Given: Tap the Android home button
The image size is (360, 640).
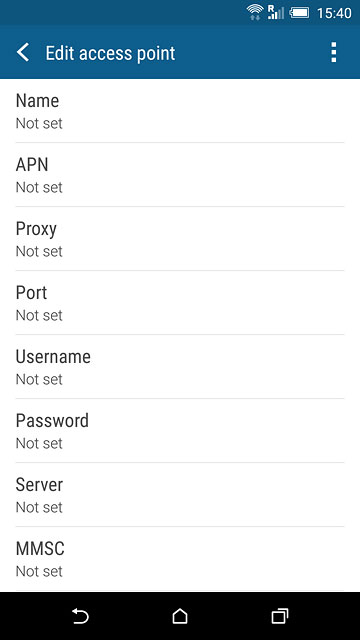Looking at the screenshot, I should tap(180, 616).
